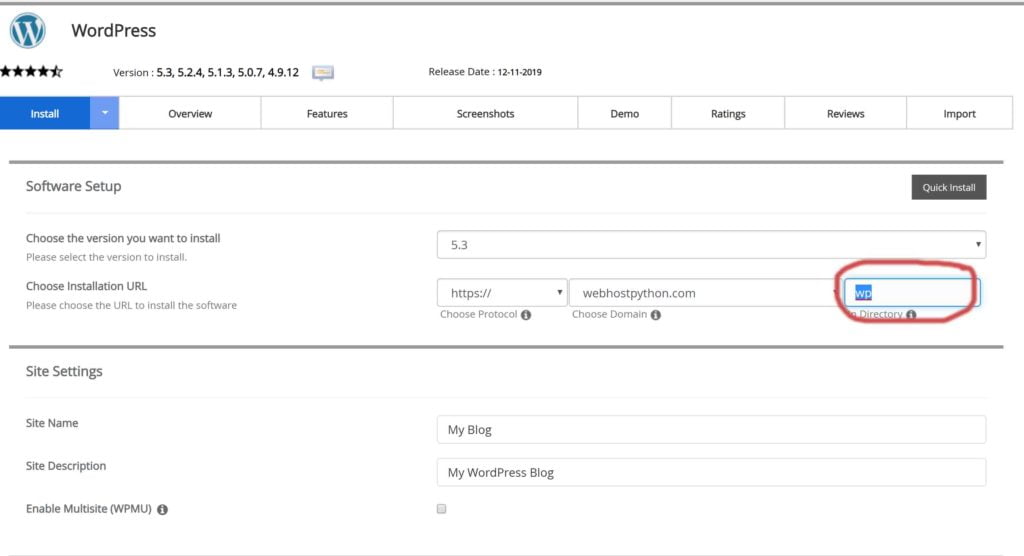Click the version list 5.3, 5.2.4 text
The image size is (1024, 556).
(x=227, y=72)
